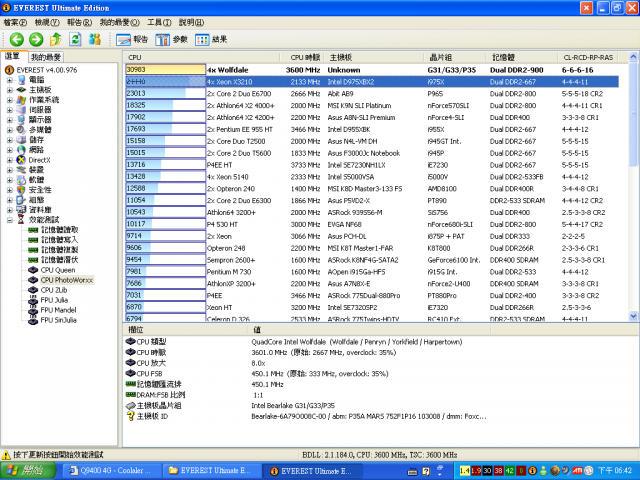
Task: Select the 4x Wolfdale result row
Action: tap(371, 70)
